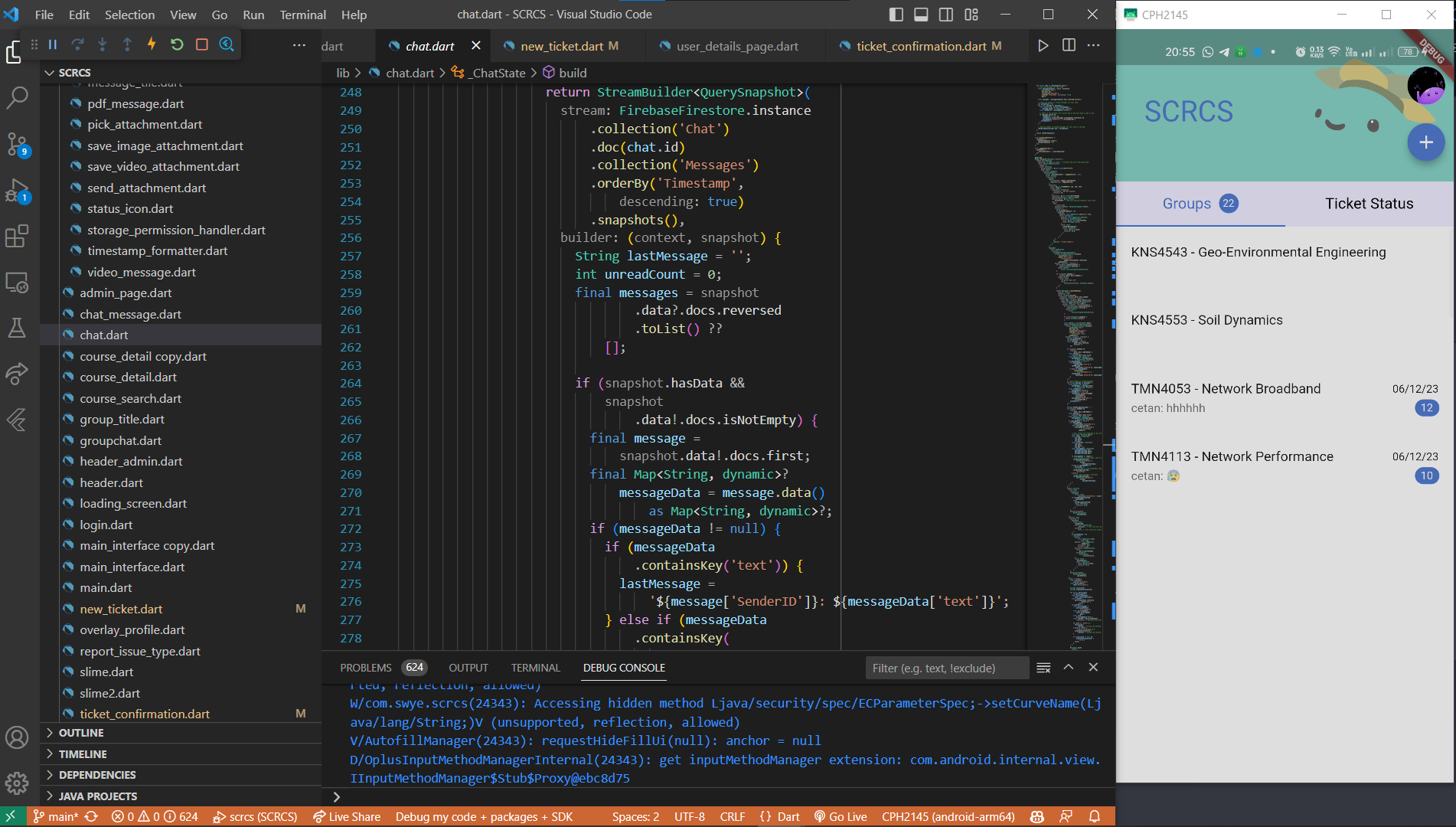
Task: Restart the debug session
Action: (177, 44)
